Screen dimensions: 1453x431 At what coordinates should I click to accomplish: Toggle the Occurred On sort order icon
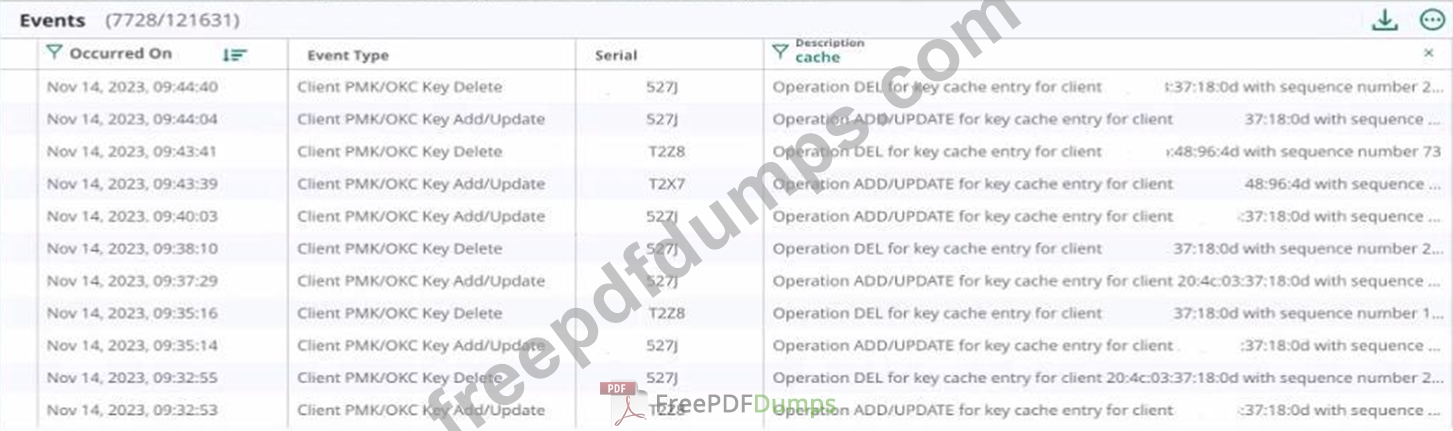click(234, 55)
